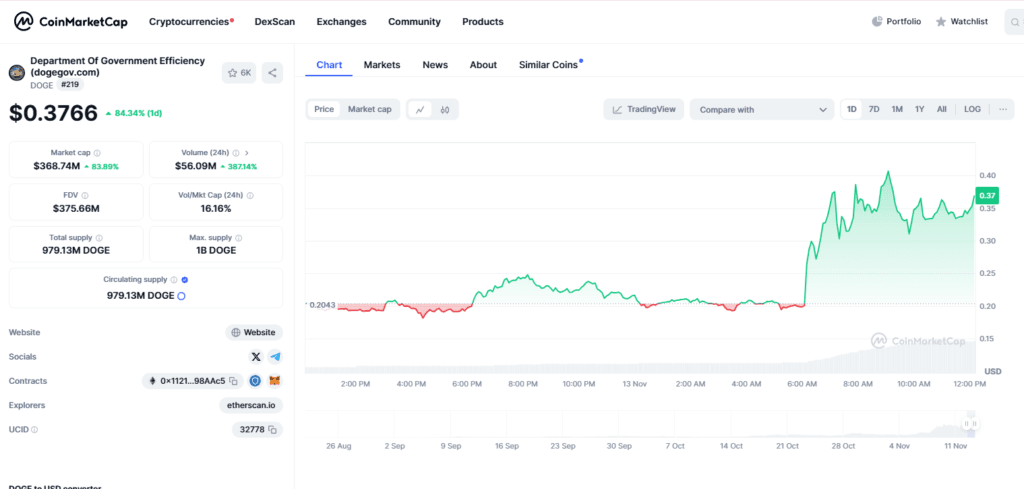This screenshot has height=489, width=1024.
Task: Click FDV info icon
Action: click(x=85, y=195)
